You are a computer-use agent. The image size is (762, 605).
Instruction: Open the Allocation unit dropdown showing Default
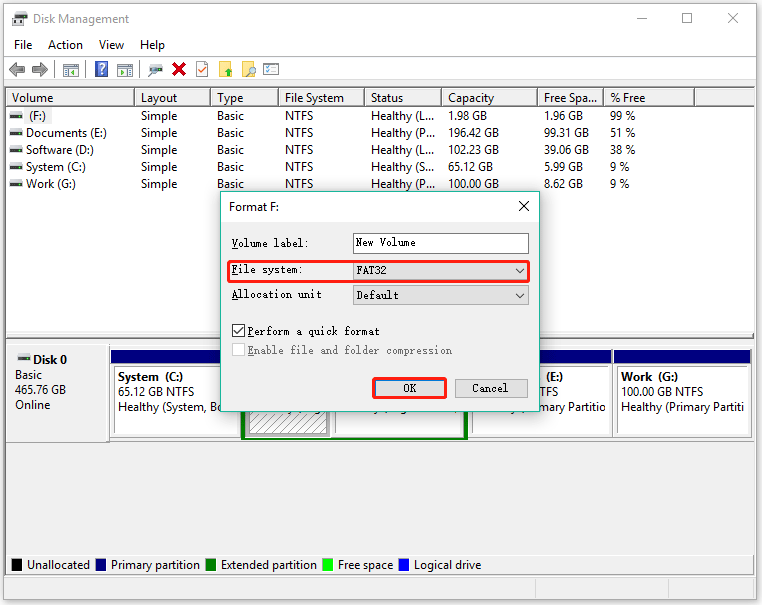441,295
